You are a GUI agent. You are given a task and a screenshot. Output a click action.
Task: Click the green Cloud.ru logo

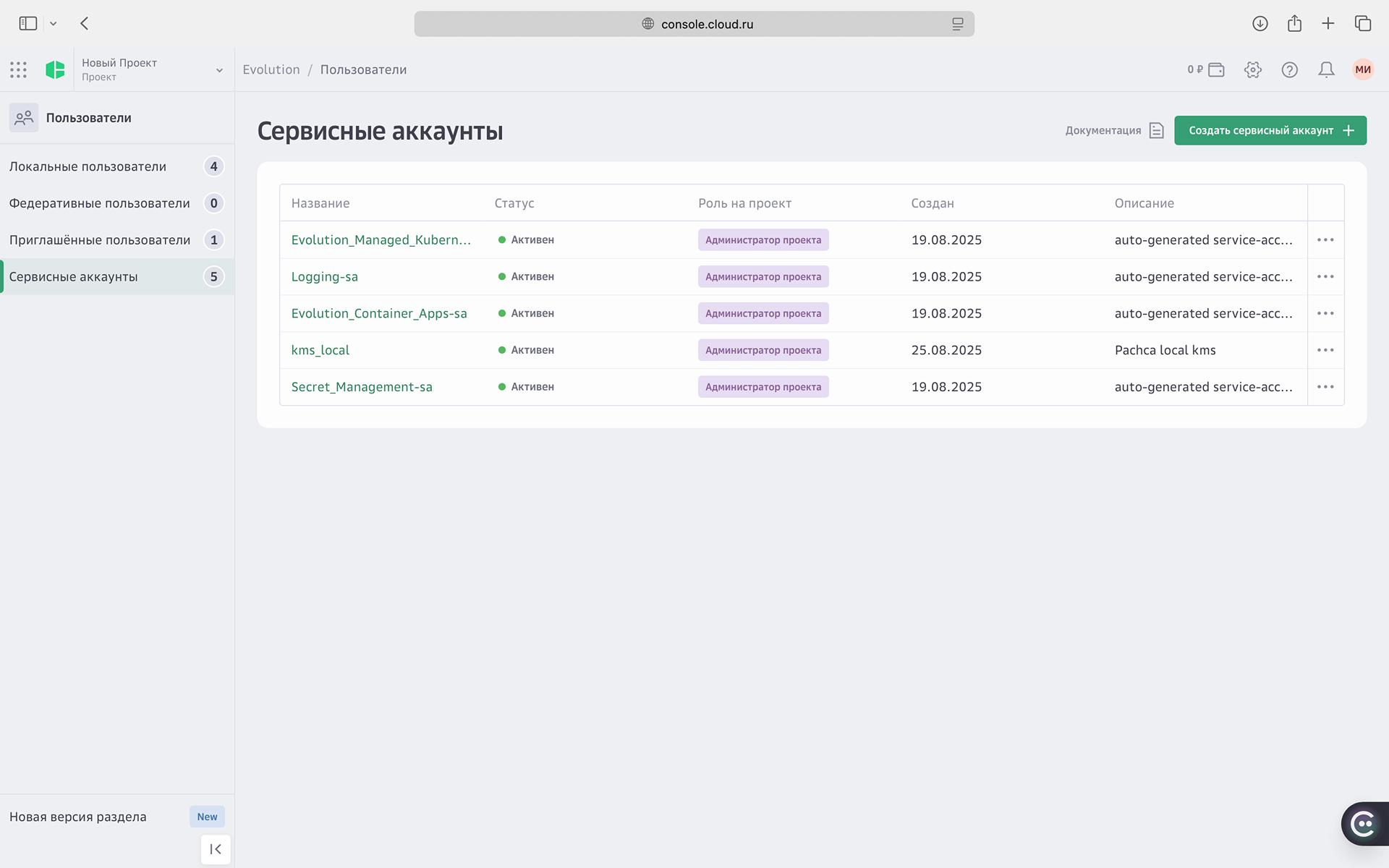point(55,70)
